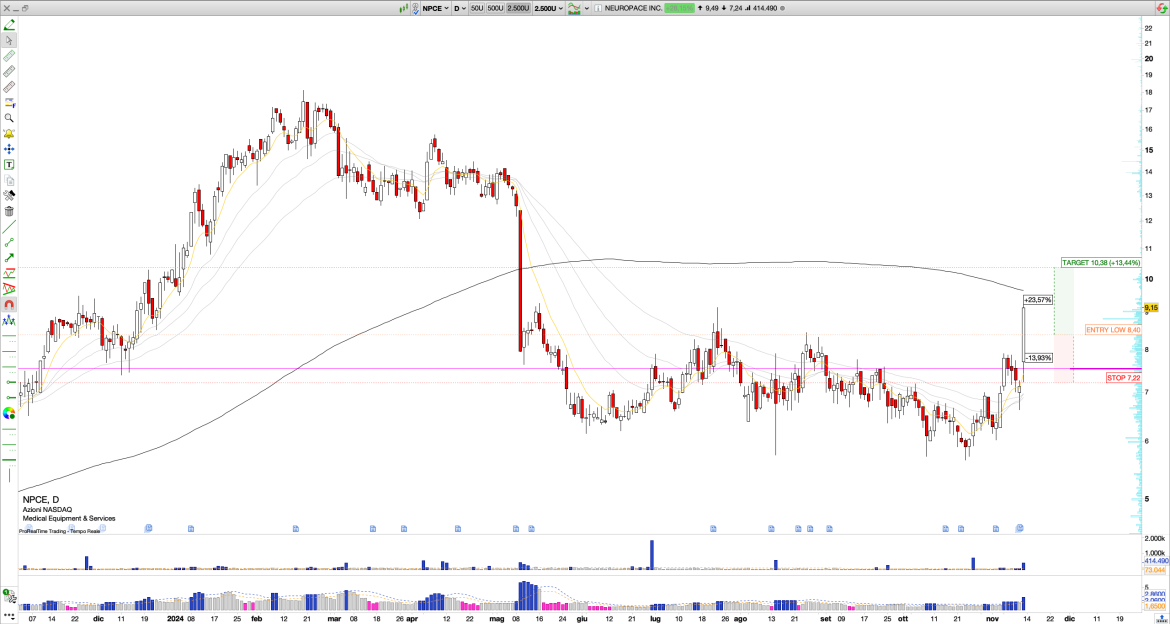The width and height of the screenshot is (1170, 624).
Task: Toggle the highlighted 2.500U units button
Action: point(518,8)
